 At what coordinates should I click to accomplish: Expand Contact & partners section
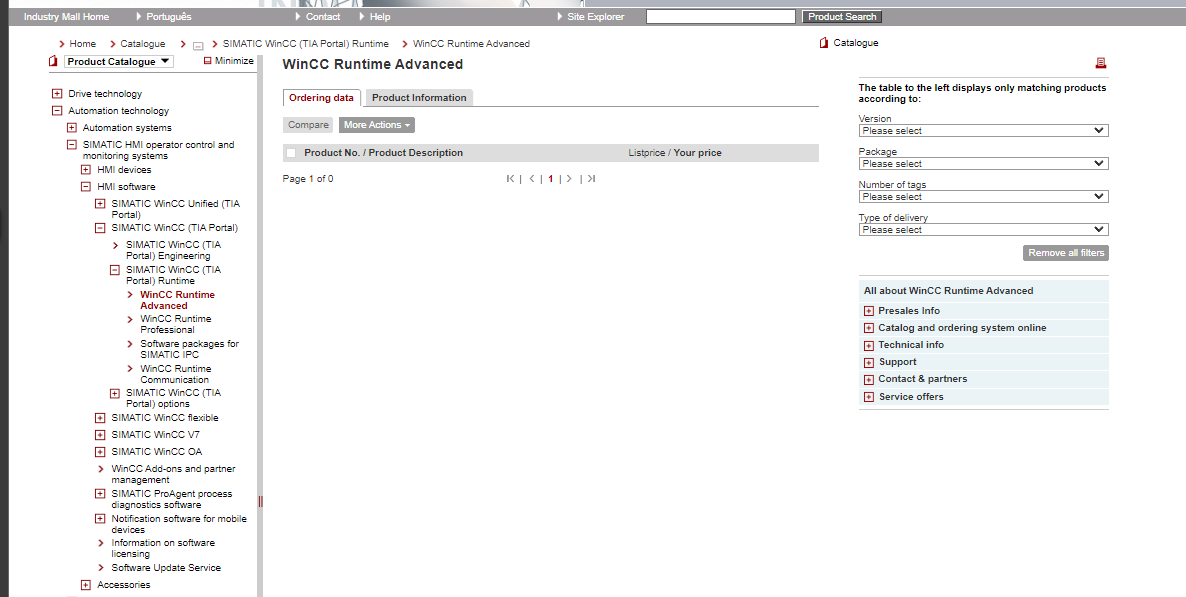point(868,379)
